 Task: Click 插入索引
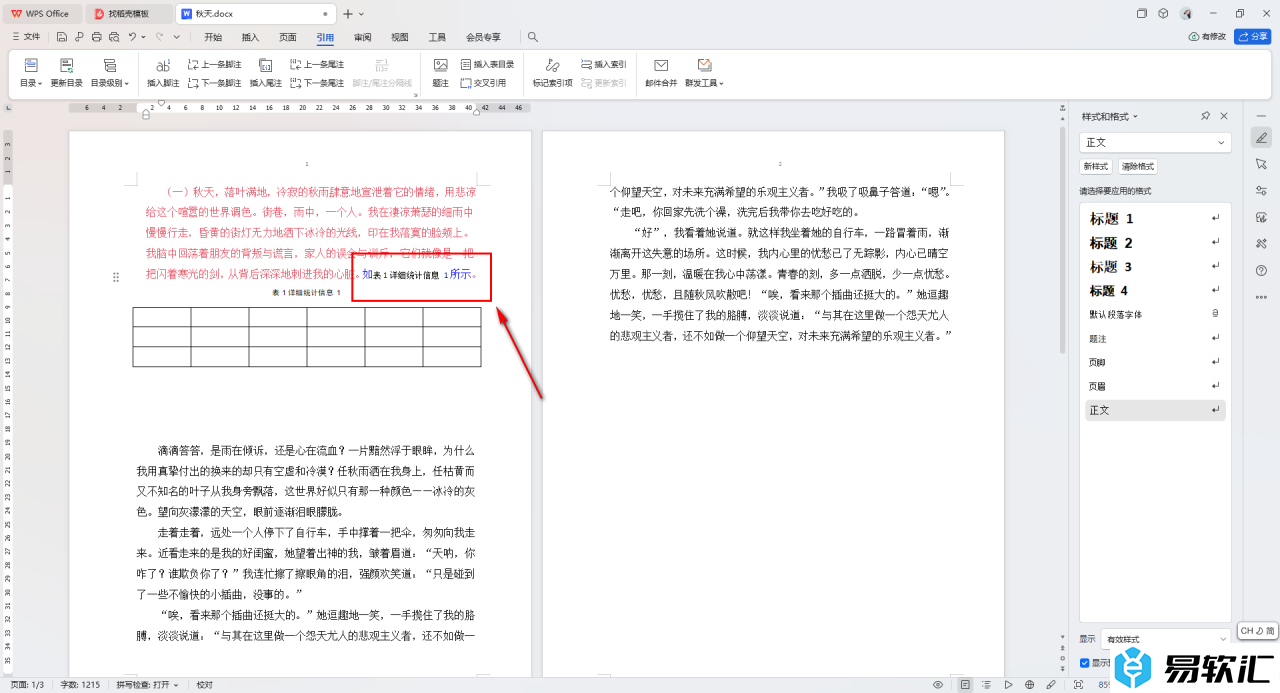click(603, 64)
